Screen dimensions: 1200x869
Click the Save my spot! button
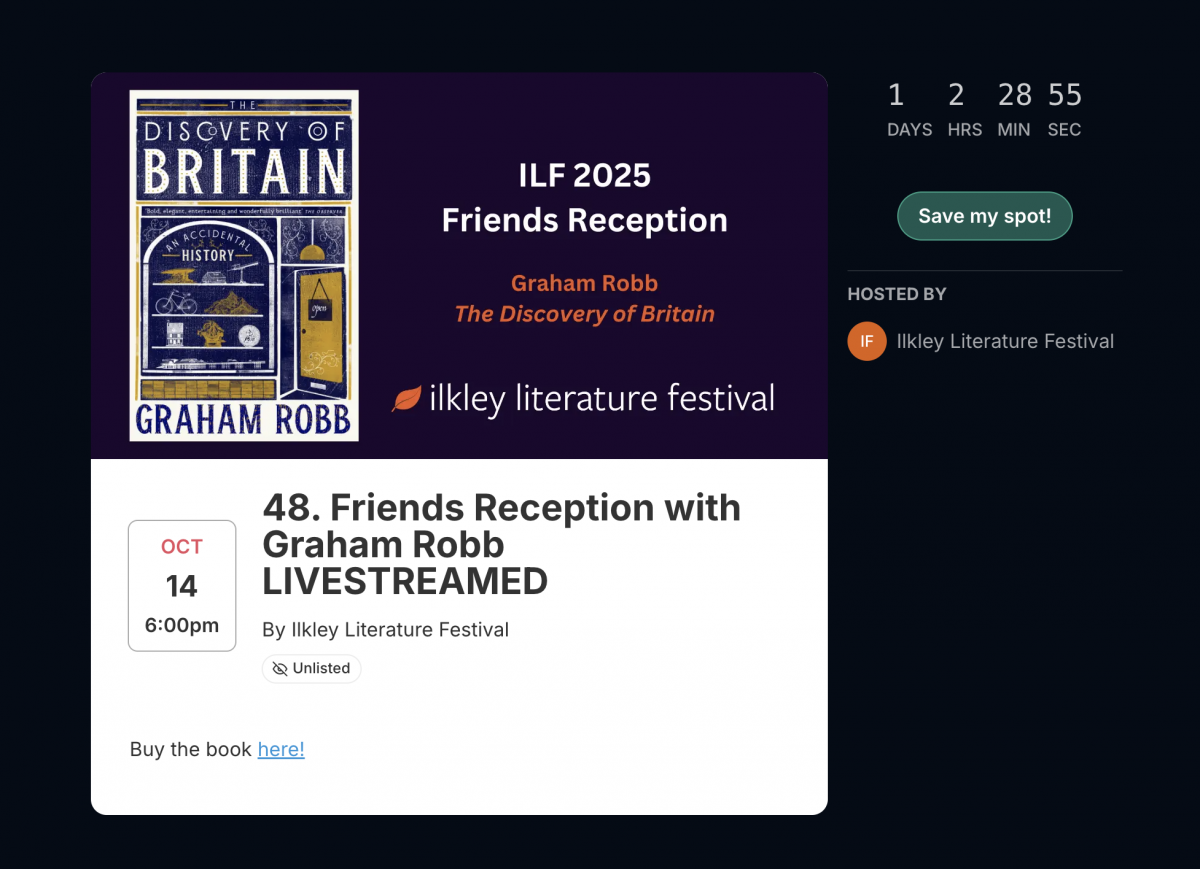[985, 216]
